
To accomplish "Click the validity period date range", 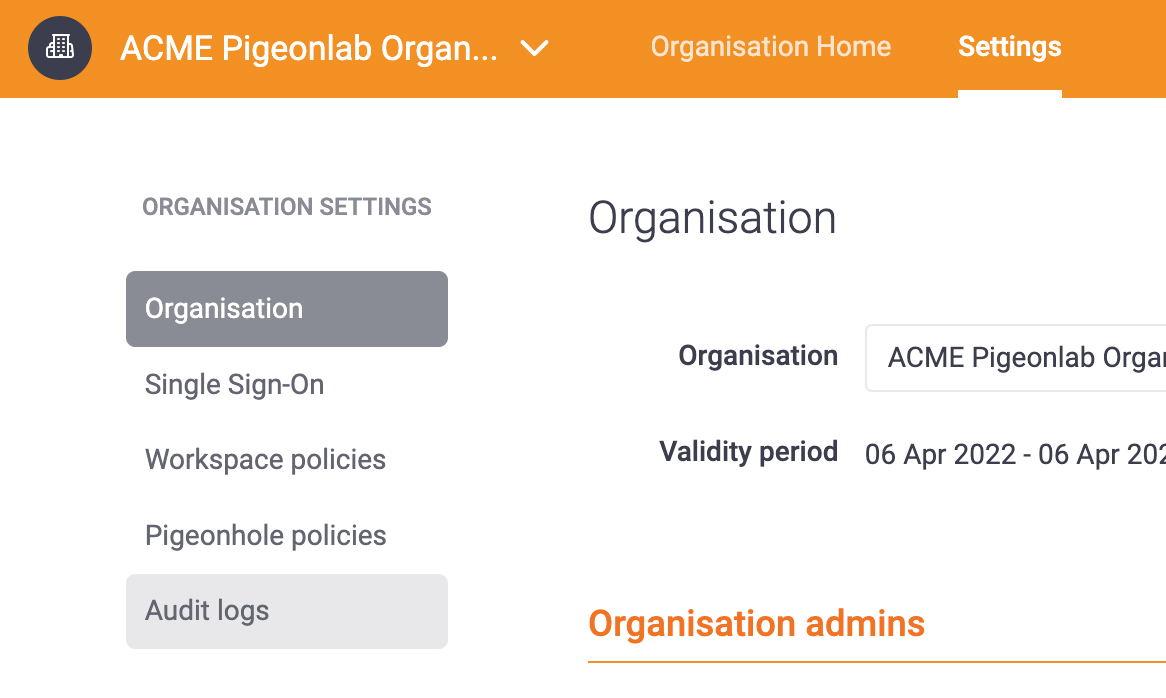I will (x=1013, y=453).
